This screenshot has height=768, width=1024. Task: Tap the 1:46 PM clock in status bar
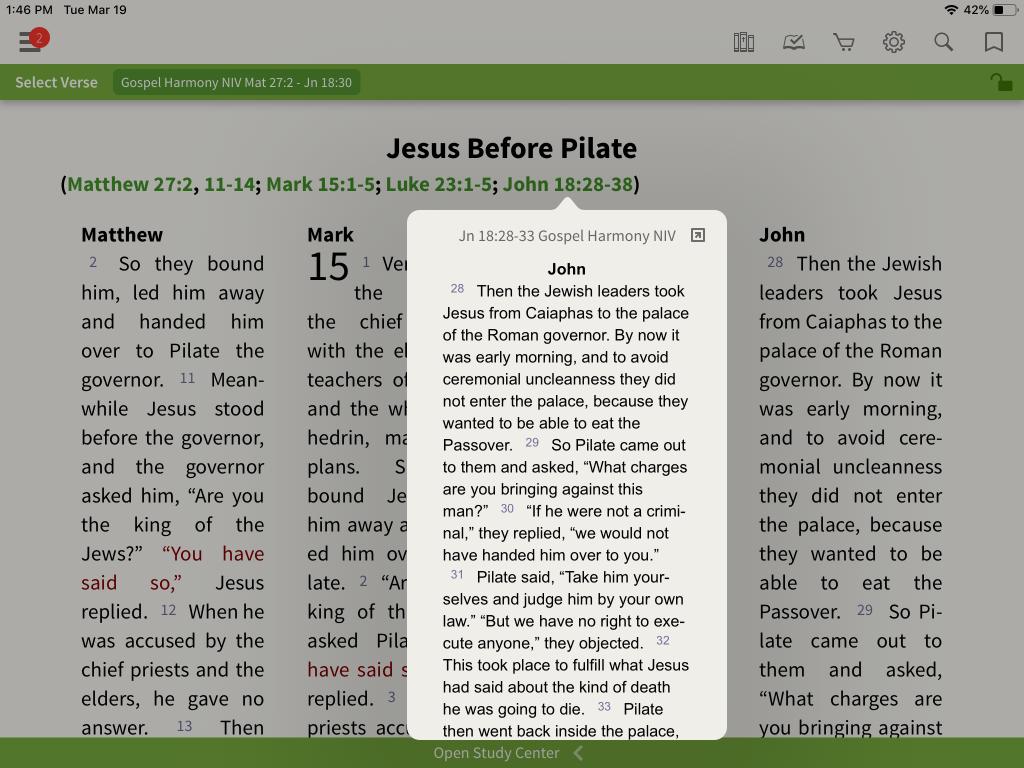pos(29,10)
